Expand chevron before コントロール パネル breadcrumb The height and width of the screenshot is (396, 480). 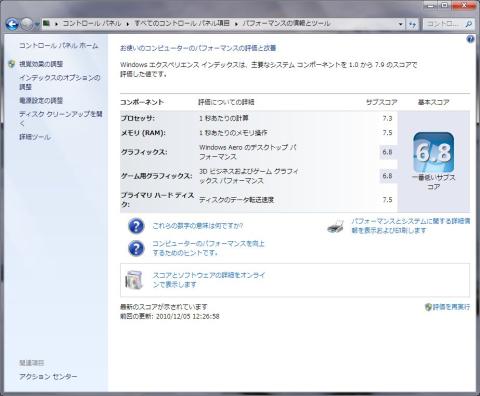56,24
